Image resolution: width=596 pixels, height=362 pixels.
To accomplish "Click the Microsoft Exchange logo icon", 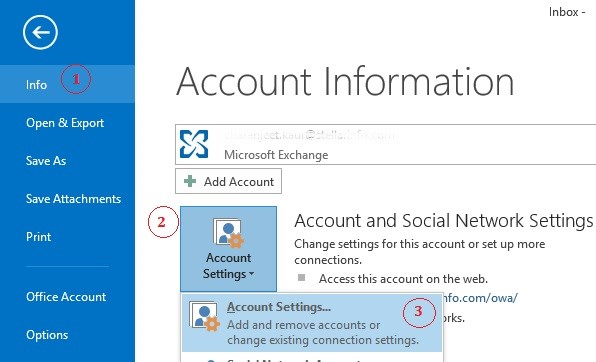I will [x=194, y=144].
